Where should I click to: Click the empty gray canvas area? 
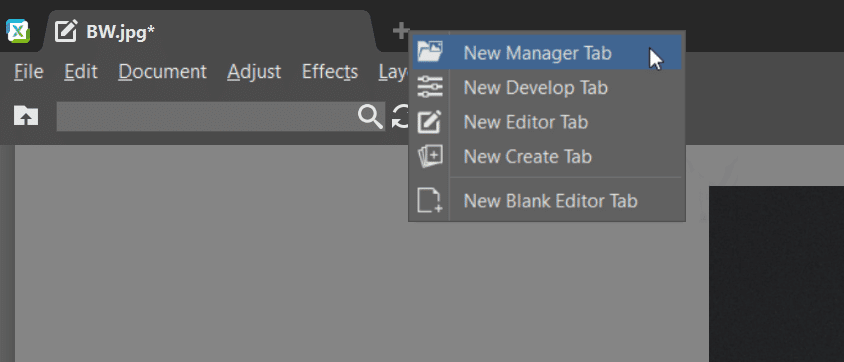(x=269, y=258)
